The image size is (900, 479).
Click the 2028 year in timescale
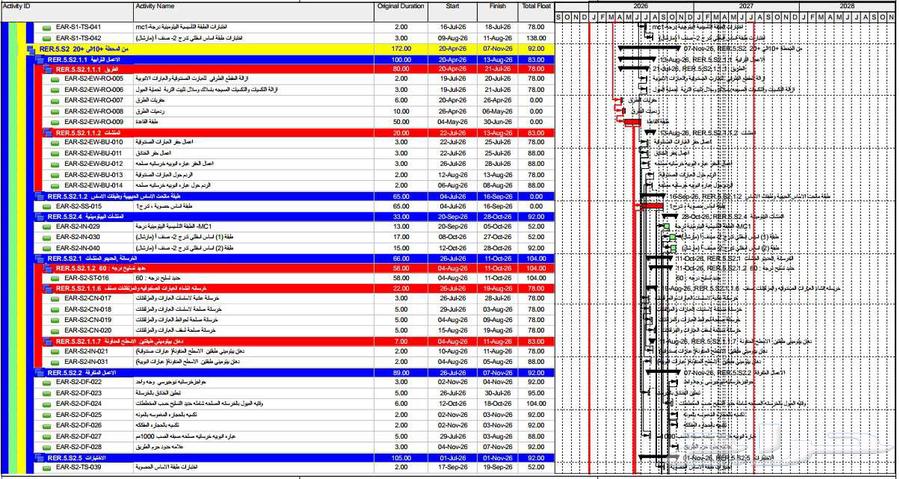click(847, 6)
